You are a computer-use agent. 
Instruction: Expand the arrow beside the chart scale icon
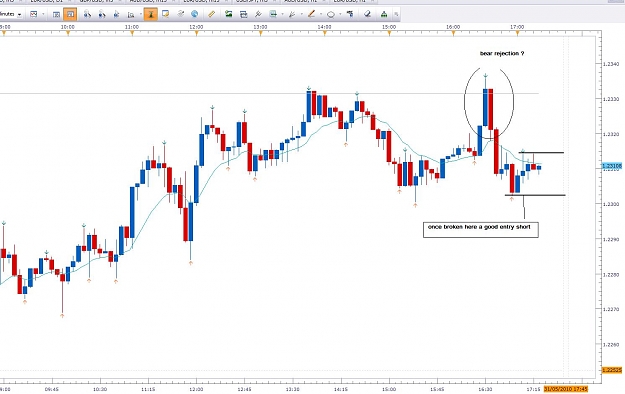pos(140,15)
